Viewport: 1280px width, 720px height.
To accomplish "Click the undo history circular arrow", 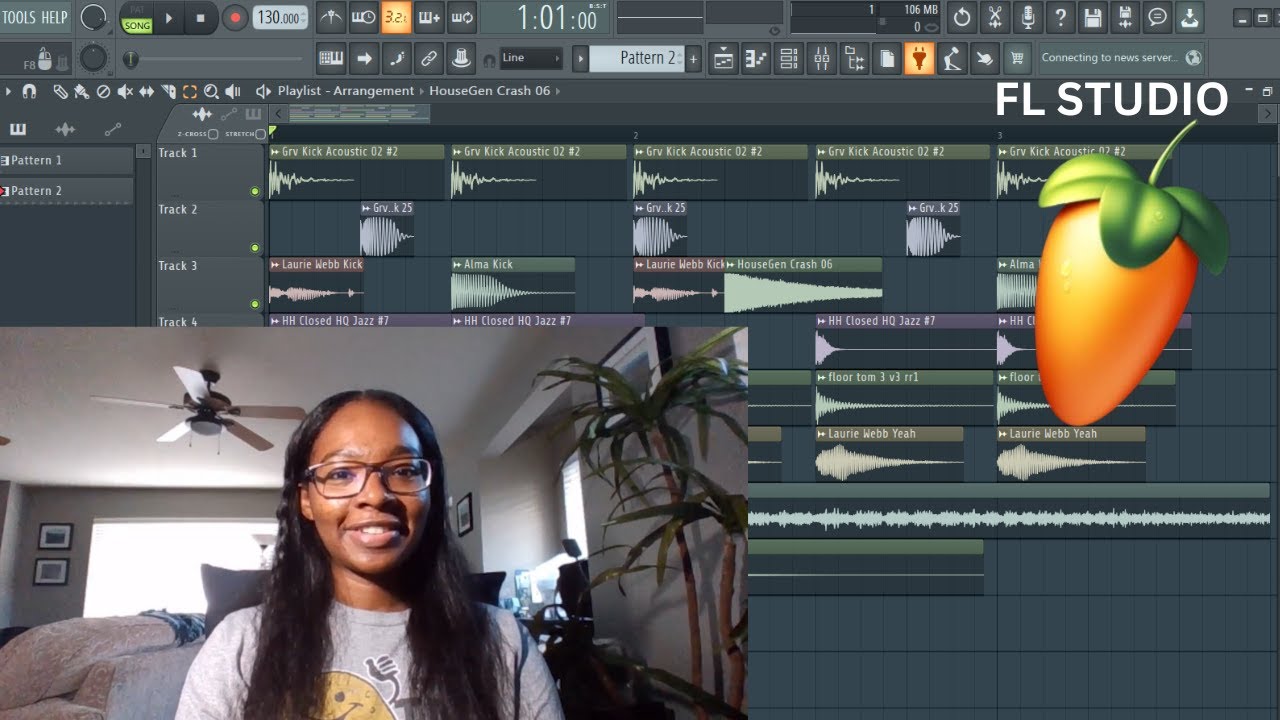I will click(961, 17).
